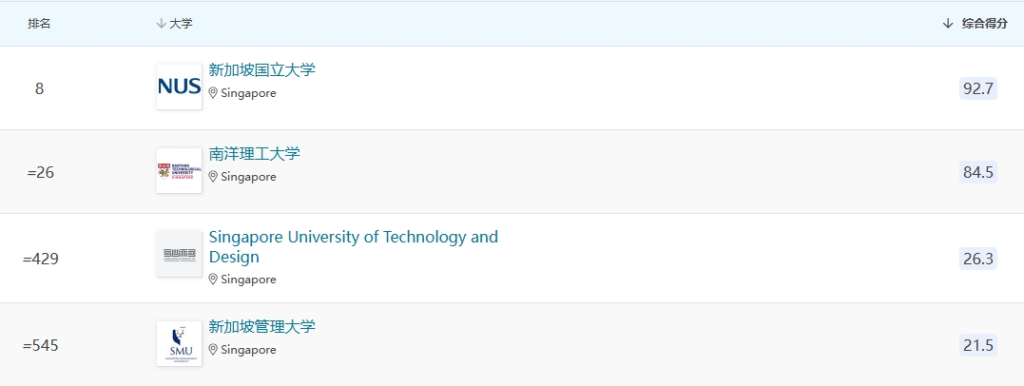Click the 21.5 score badge
The image size is (1024, 386).
tap(978, 345)
